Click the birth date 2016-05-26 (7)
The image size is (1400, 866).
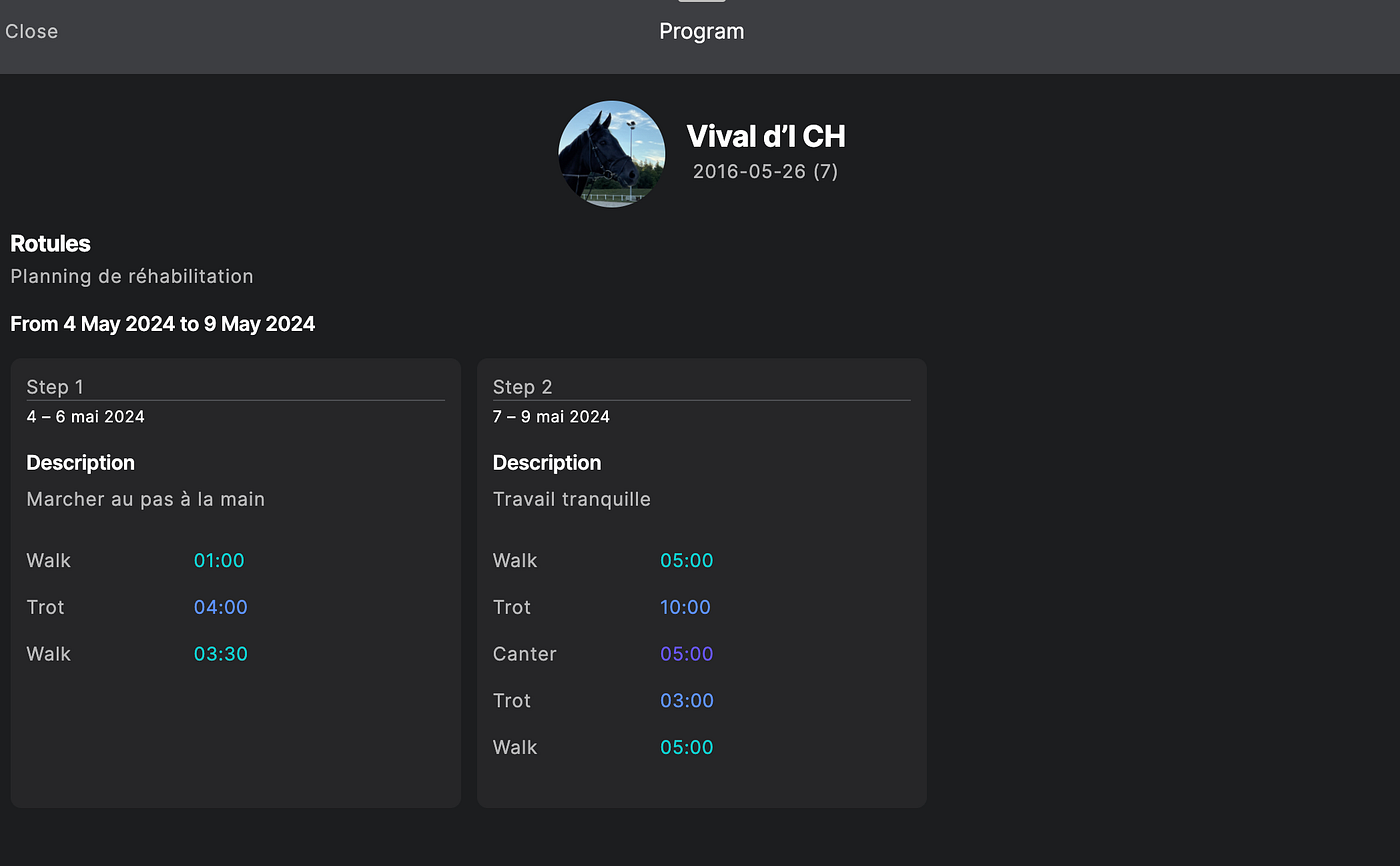765,171
